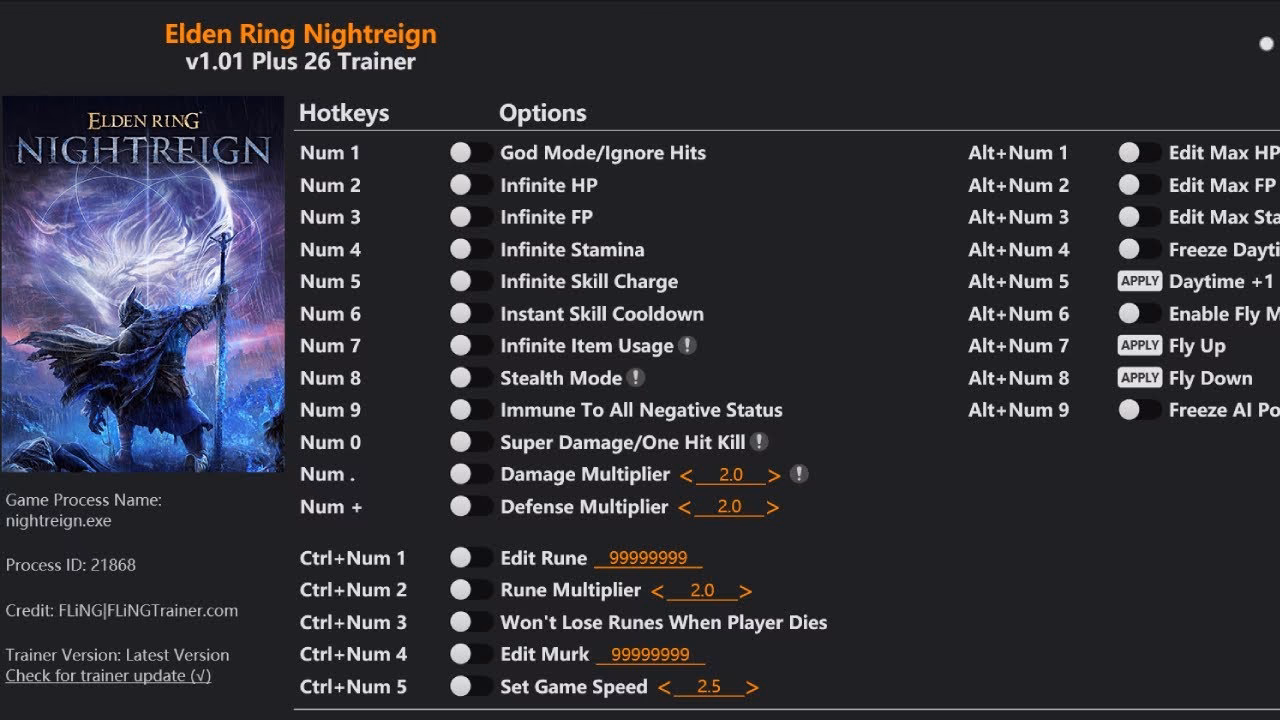The width and height of the screenshot is (1280, 720).
Task: Decrease Damage Multiplier with left arrow
Action: [685, 476]
